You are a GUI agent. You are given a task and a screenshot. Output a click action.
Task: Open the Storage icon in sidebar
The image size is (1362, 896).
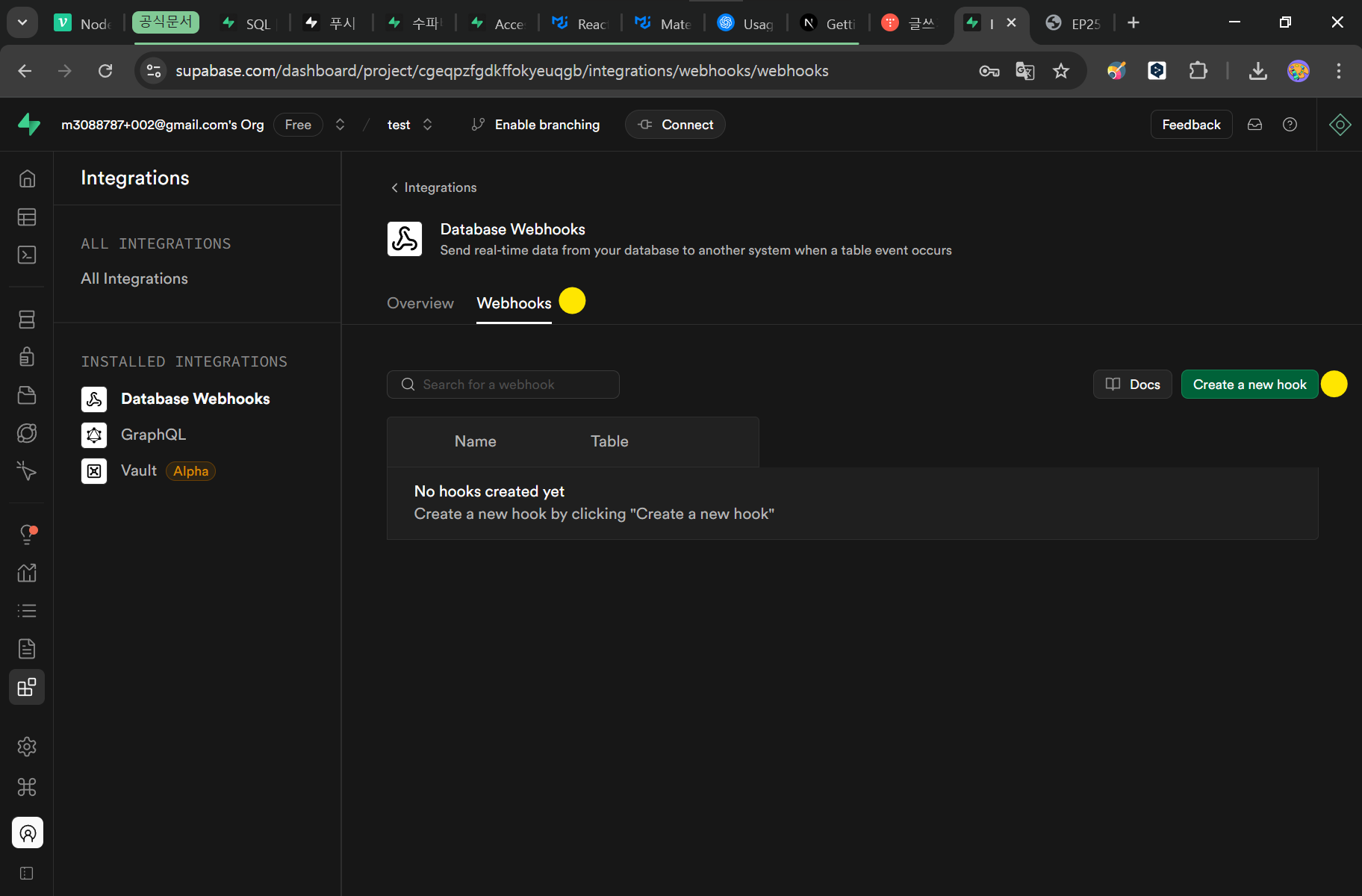point(27,395)
